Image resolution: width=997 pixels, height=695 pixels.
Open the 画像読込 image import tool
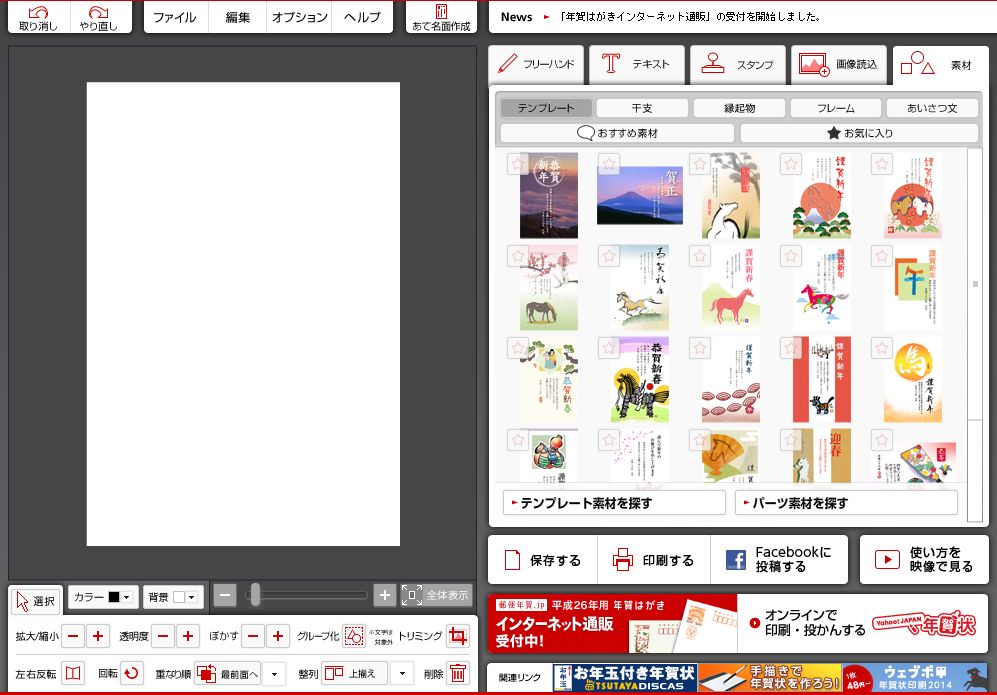tap(839, 65)
